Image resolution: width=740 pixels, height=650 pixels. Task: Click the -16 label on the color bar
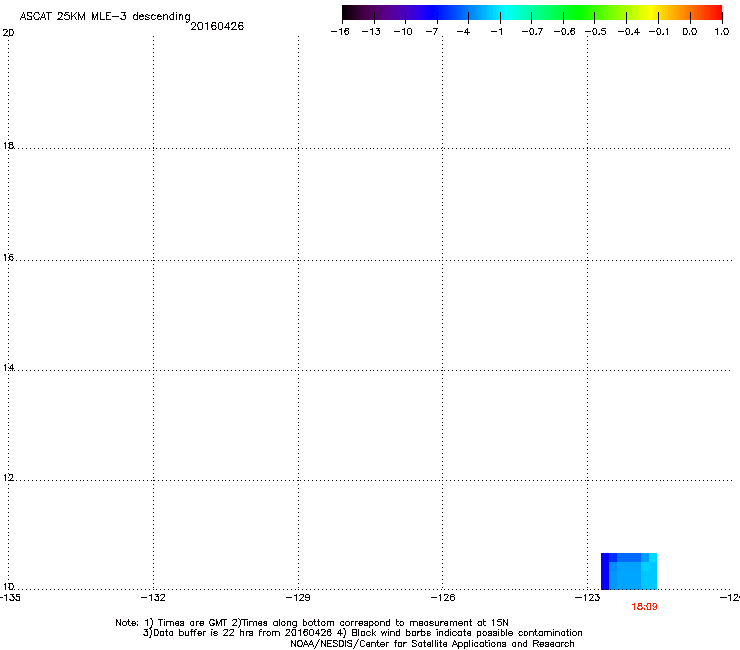[x=340, y=32]
